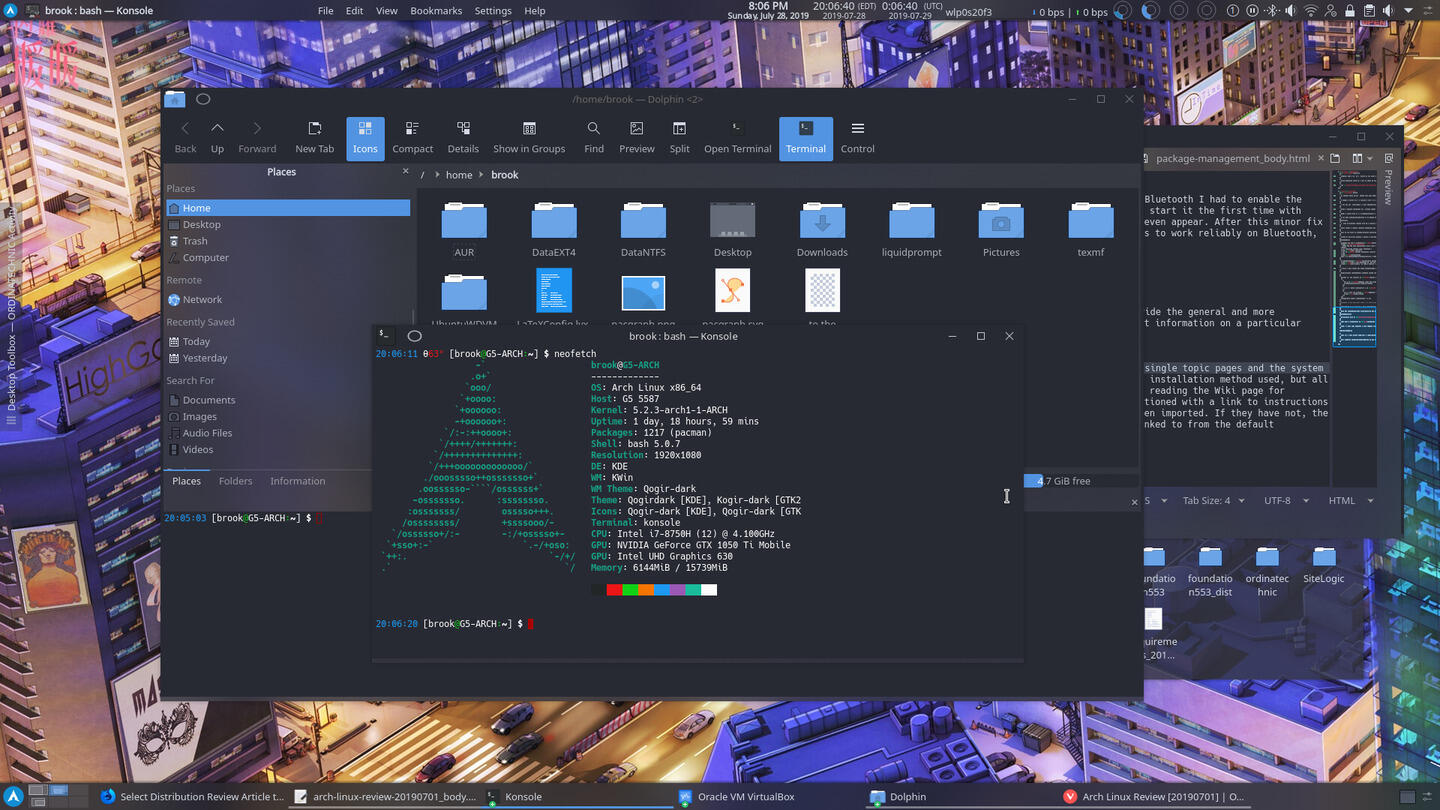This screenshot has width=1440, height=810.
Task: Switch to the Information panel tab
Action: click(297, 481)
